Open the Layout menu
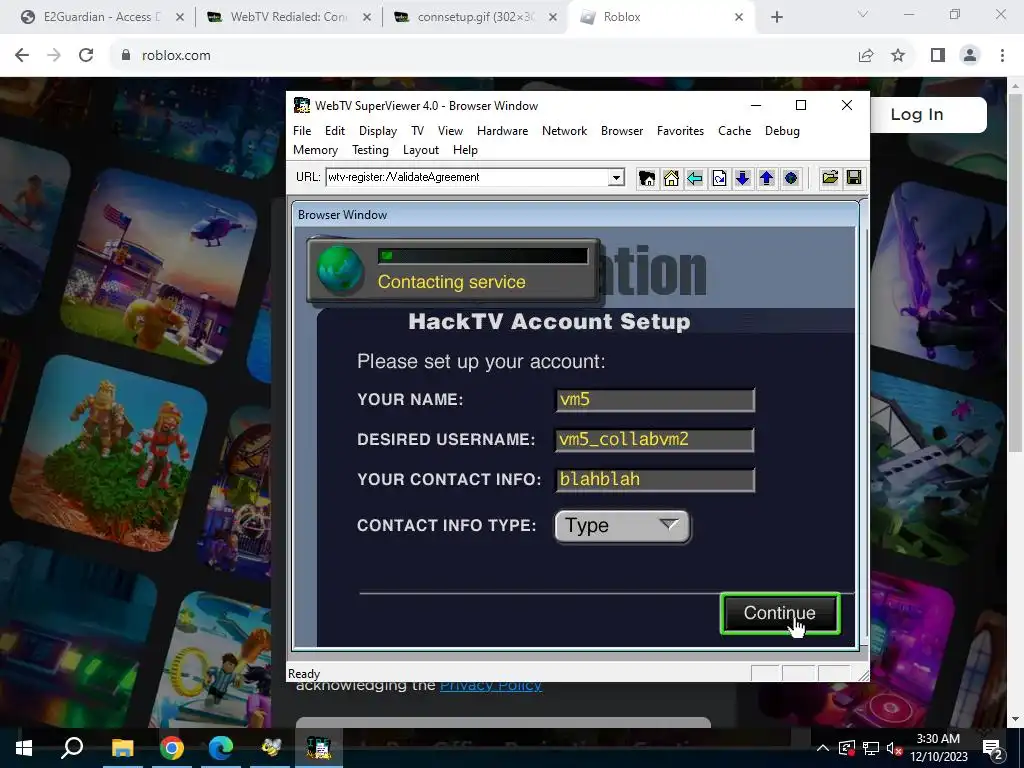This screenshot has height=768, width=1024. point(421,150)
